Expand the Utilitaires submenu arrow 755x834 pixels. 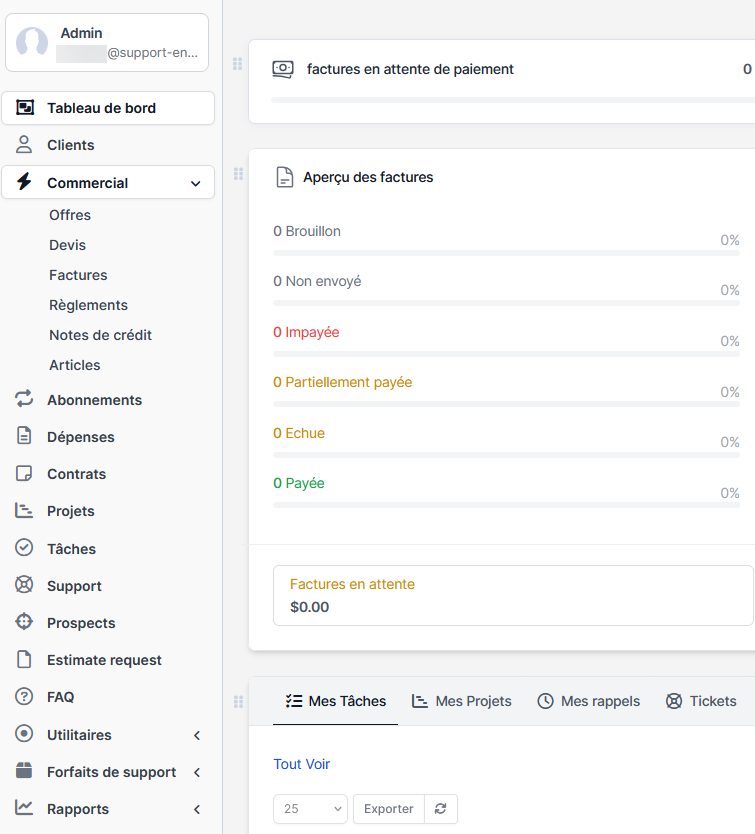pos(197,735)
